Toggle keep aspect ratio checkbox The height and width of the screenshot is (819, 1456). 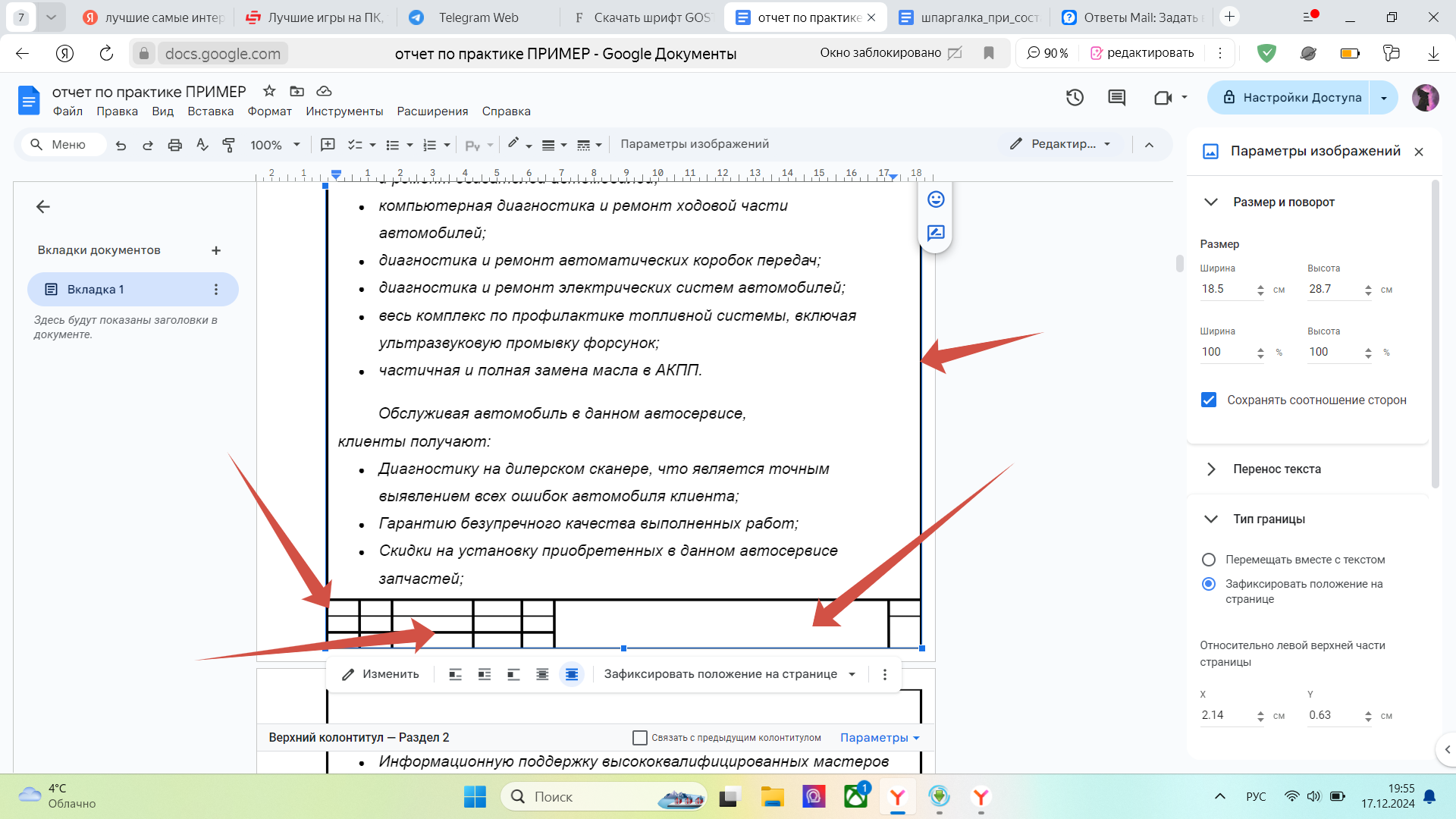coord(1209,400)
